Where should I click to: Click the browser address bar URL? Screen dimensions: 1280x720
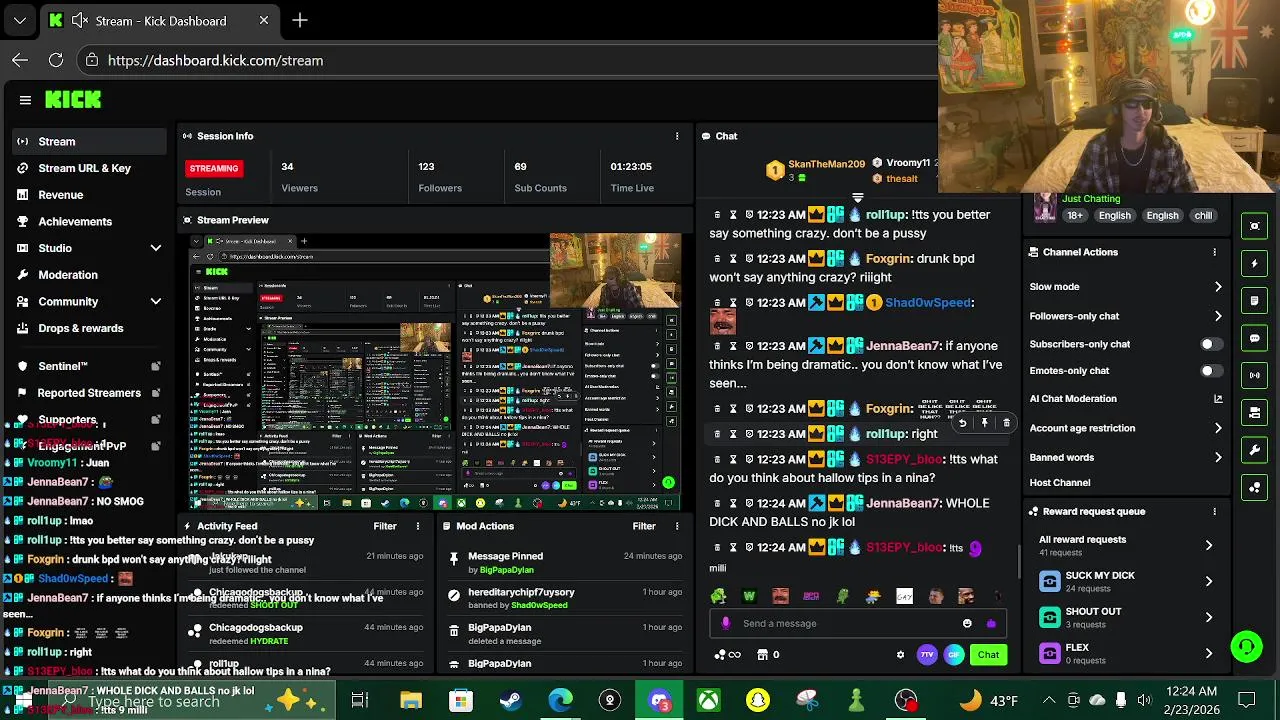click(x=215, y=60)
